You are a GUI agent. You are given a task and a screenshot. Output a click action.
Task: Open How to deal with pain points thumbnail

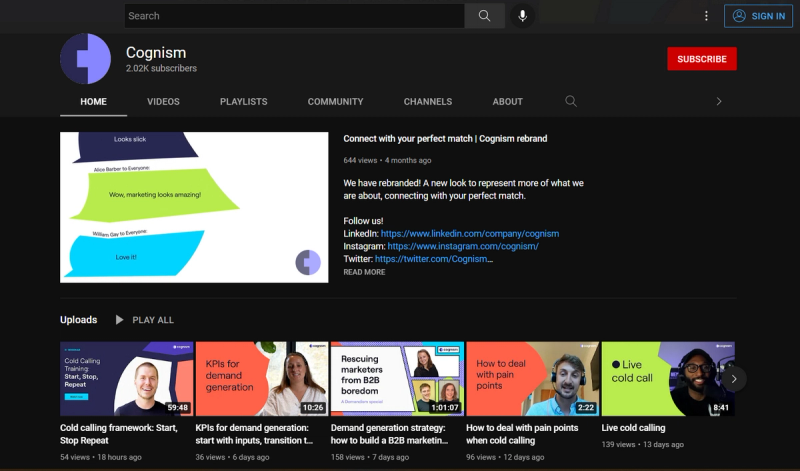tap(533, 379)
